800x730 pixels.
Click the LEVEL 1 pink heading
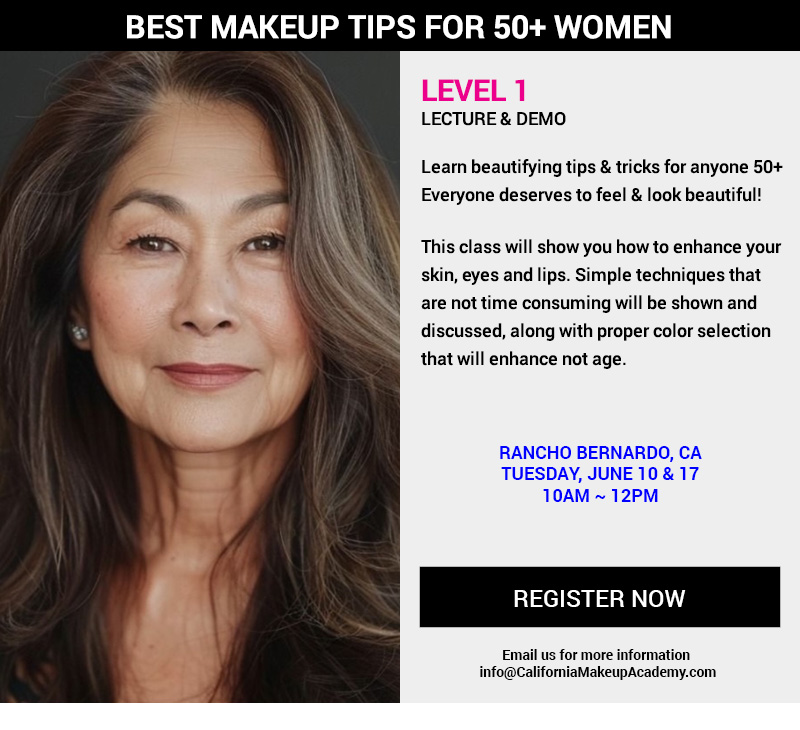[473, 91]
